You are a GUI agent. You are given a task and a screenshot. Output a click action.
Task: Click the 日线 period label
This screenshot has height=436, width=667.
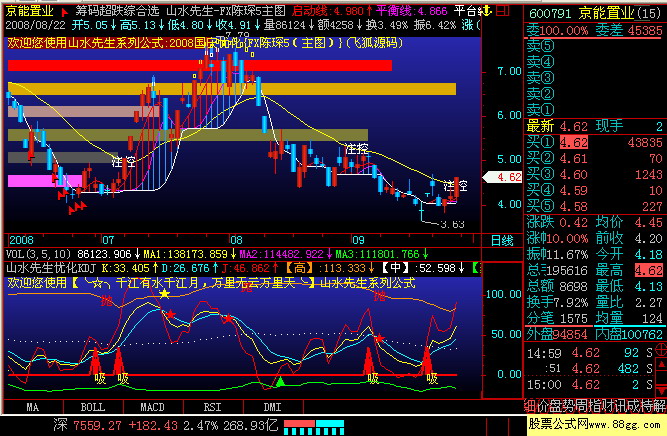(502, 241)
